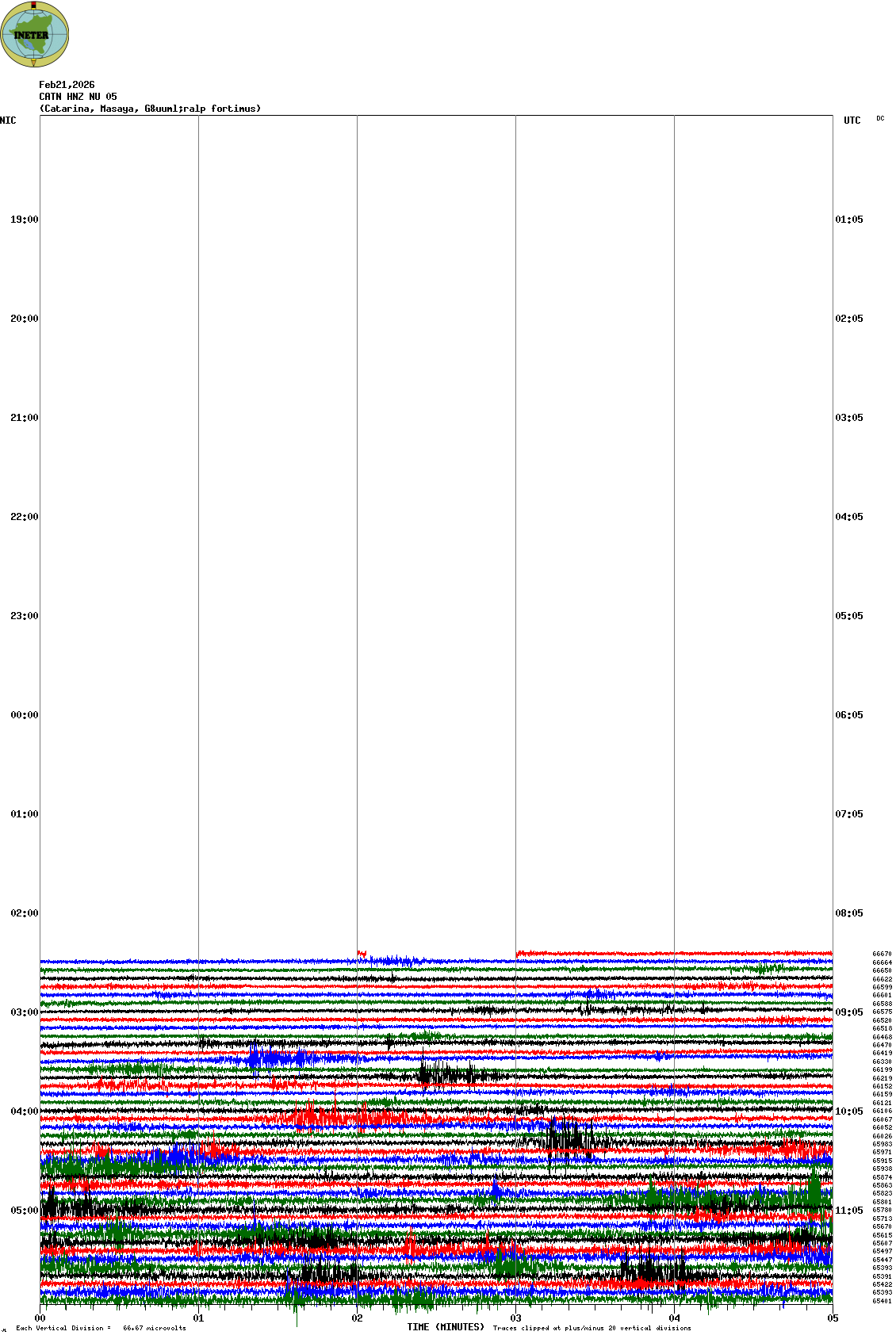Click the UTC time axis label

tap(852, 121)
